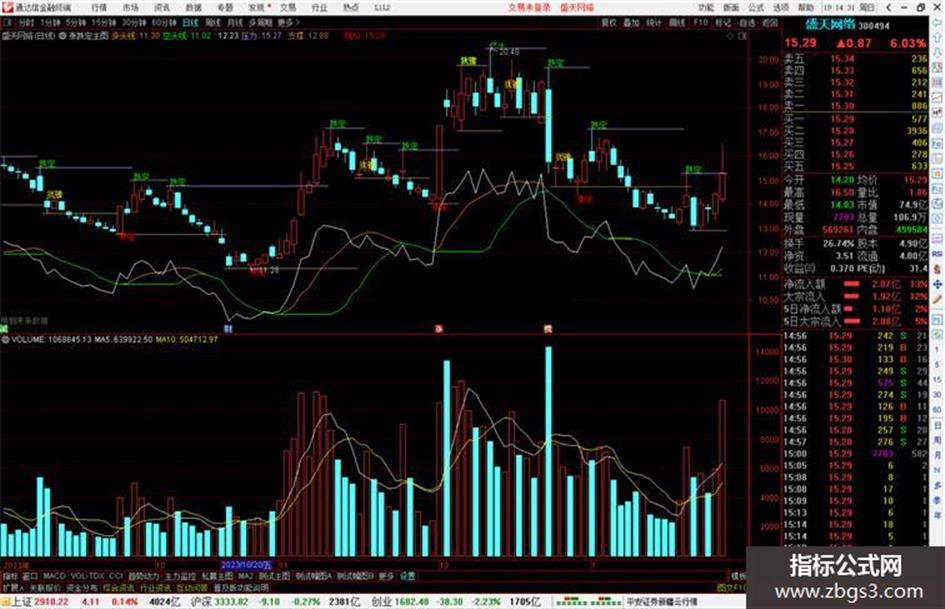This screenshot has height=609, width=945.
Task: Select the CCI indicator tab
Action: click(x=116, y=576)
